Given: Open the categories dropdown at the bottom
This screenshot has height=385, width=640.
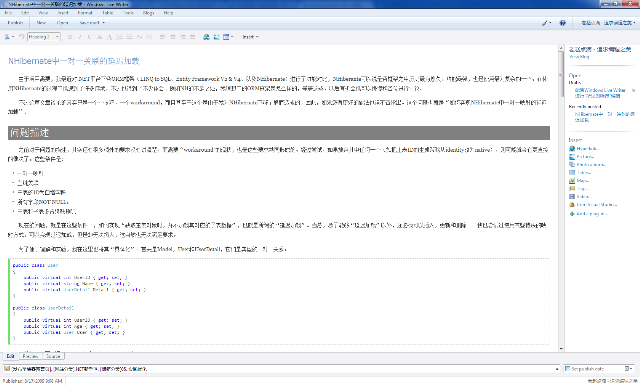Looking at the screenshot, I should coord(557,369).
